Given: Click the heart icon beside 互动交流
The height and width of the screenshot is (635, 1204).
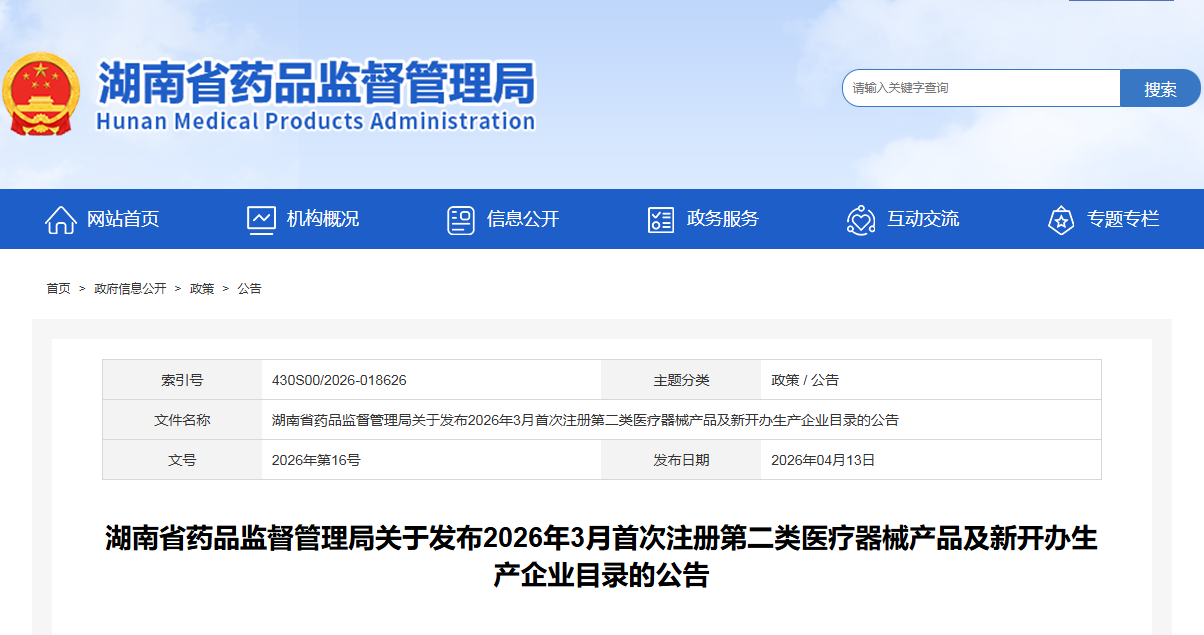Looking at the screenshot, I should coord(861,220).
